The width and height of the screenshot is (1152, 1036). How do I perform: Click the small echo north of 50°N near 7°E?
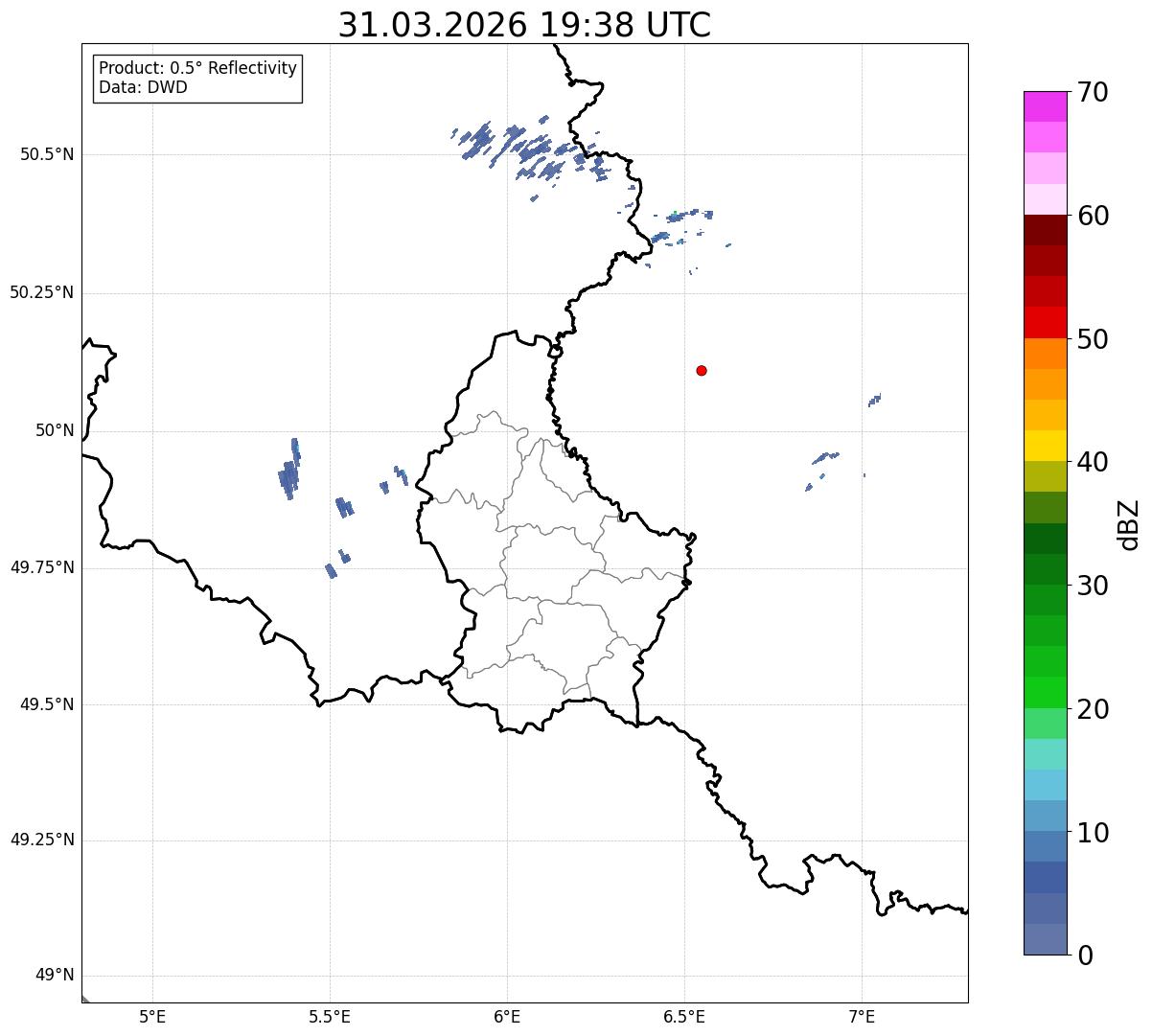874,400
